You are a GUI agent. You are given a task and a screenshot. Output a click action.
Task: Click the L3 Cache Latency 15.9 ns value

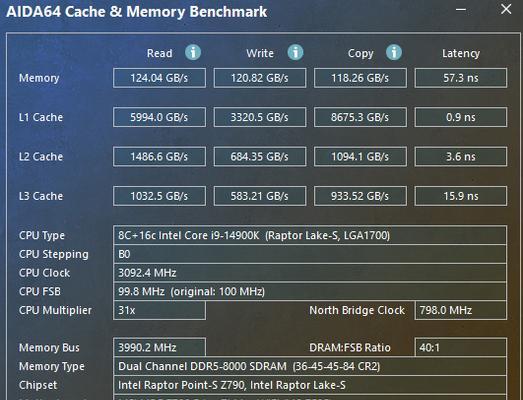click(x=461, y=196)
